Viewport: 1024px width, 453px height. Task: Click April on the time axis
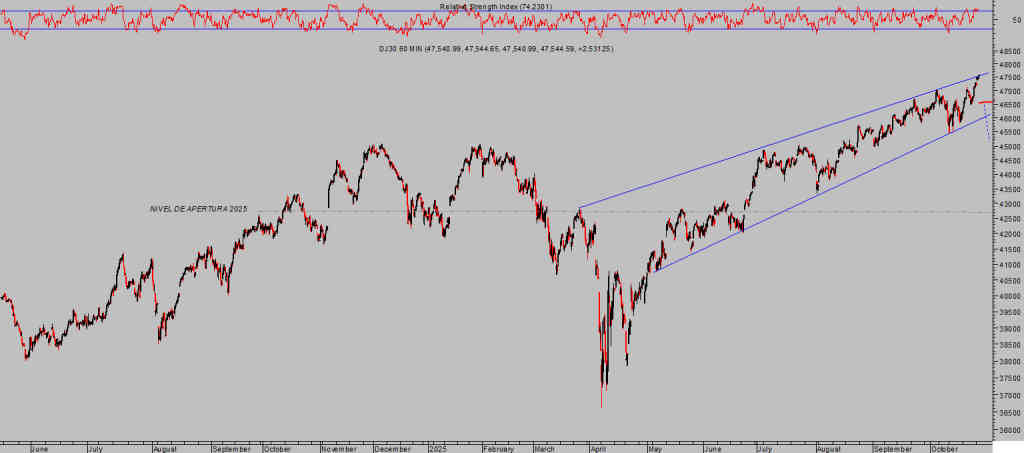coord(601,449)
